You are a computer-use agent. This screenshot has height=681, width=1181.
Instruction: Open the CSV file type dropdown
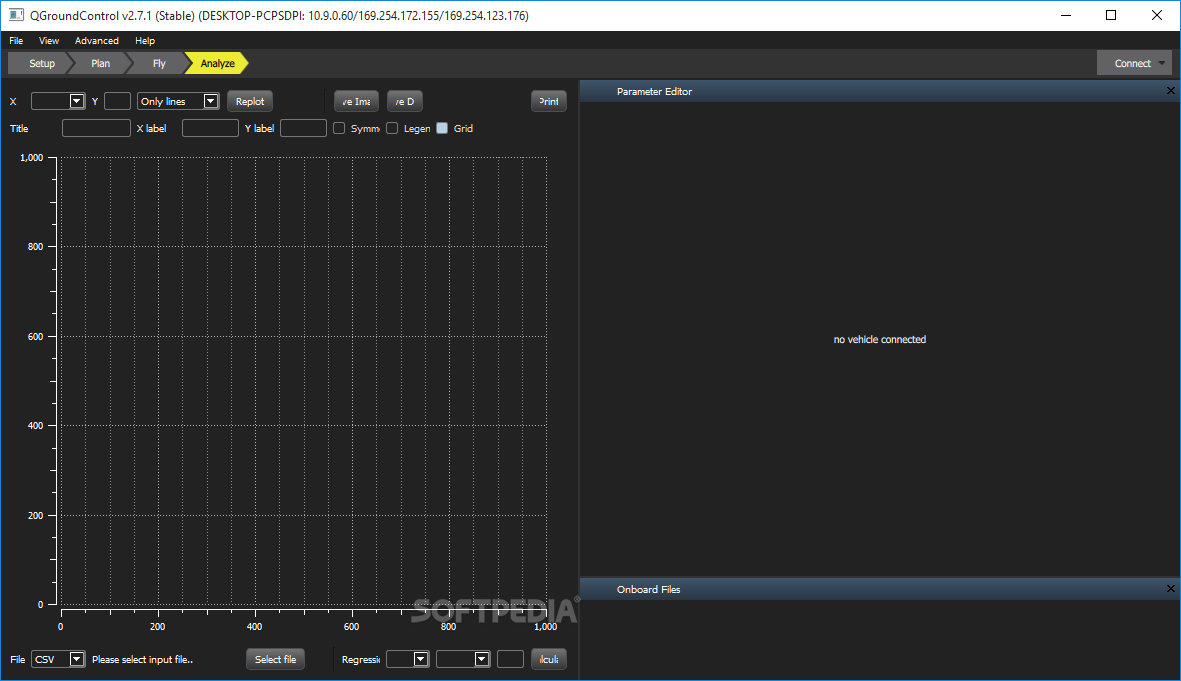pyautogui.click(x=58, y=659)
